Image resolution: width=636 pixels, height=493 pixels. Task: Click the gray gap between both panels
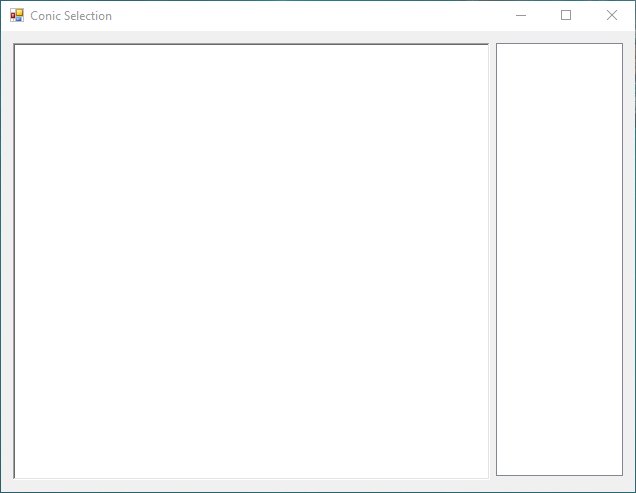pyautogui.click(x=492, y=260)
